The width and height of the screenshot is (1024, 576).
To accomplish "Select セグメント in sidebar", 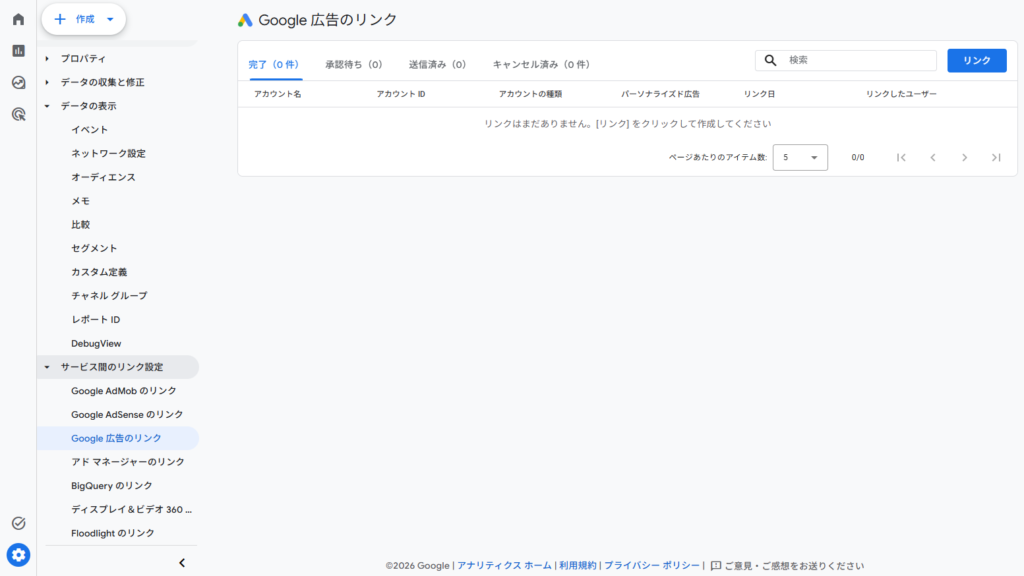I will pyautogui.click(x=94, y=248).
